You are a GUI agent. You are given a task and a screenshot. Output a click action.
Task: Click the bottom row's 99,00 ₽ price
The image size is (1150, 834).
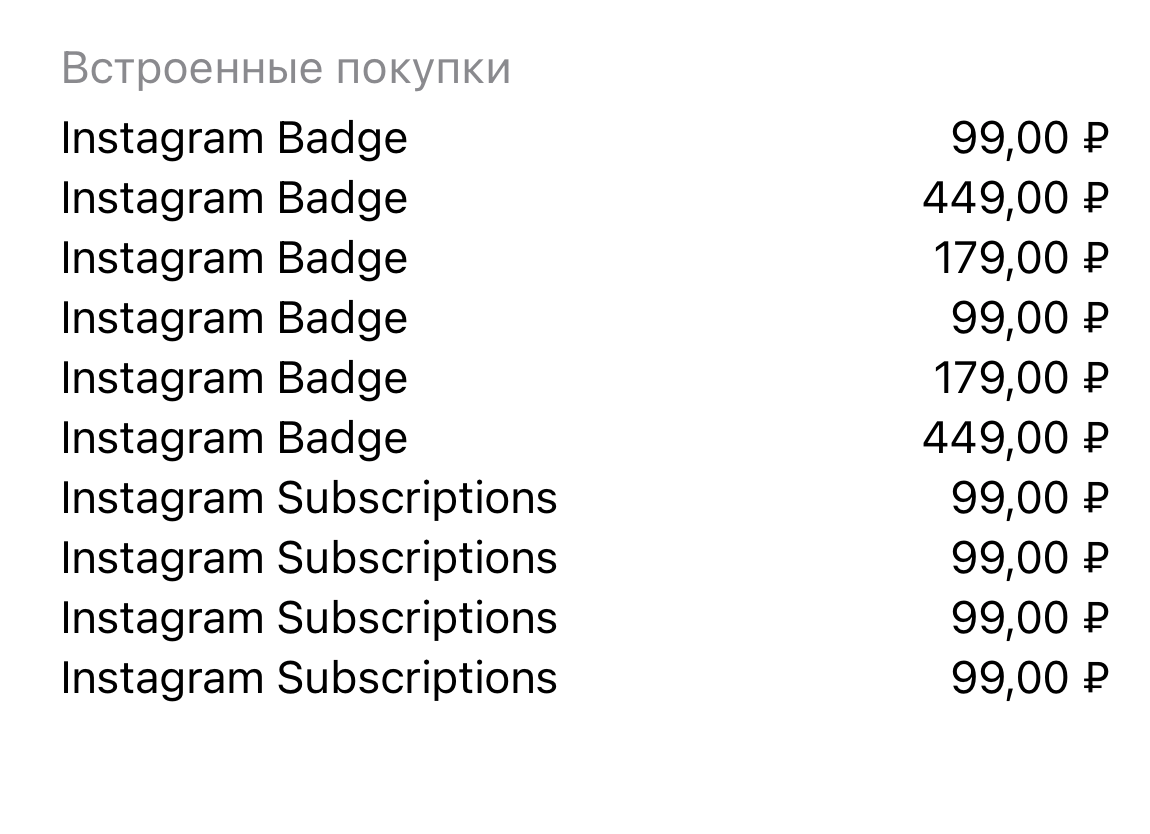pyautogui.click(x=1030, y=678)
